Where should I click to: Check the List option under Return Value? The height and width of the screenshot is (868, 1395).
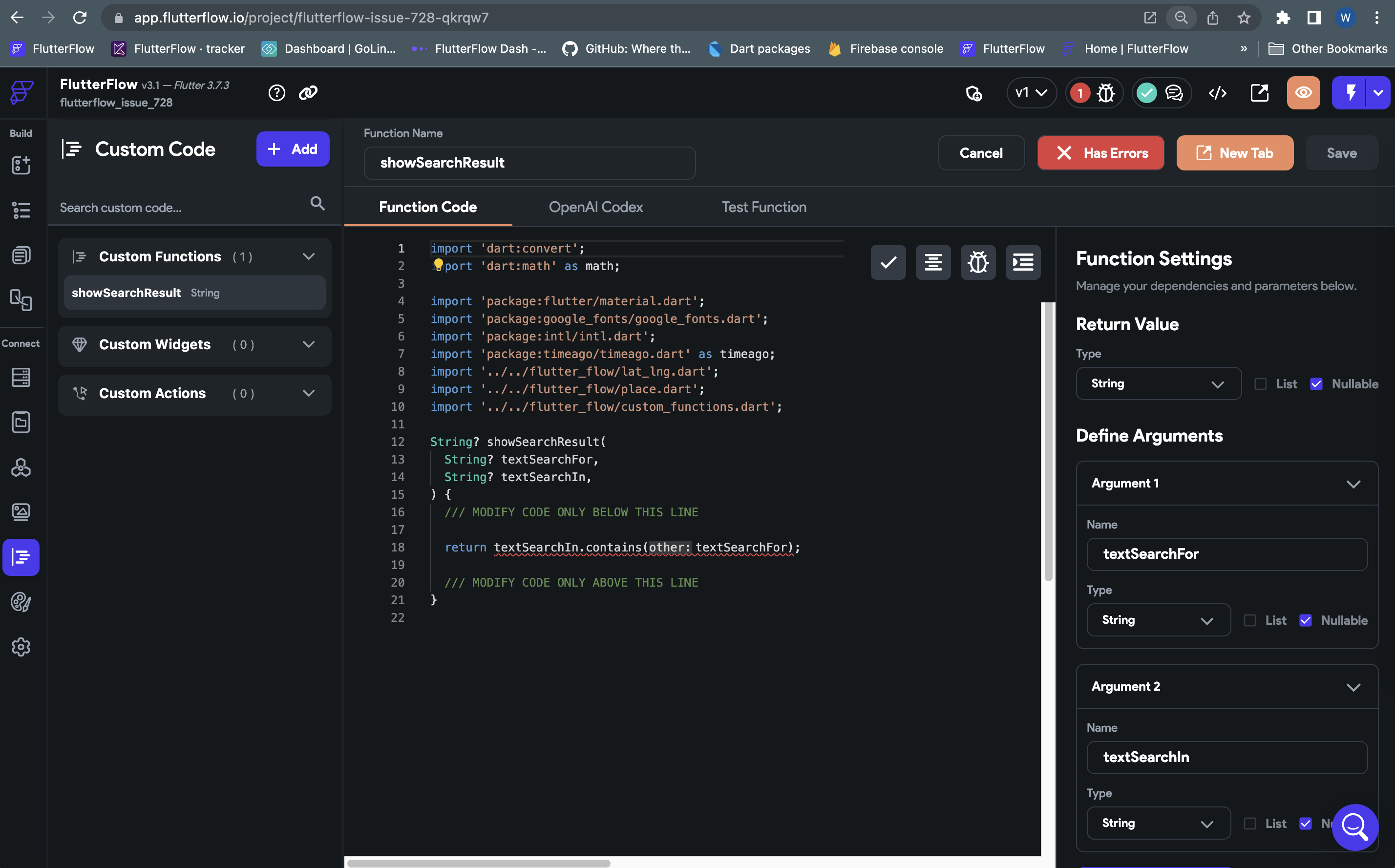[1261, 383]
